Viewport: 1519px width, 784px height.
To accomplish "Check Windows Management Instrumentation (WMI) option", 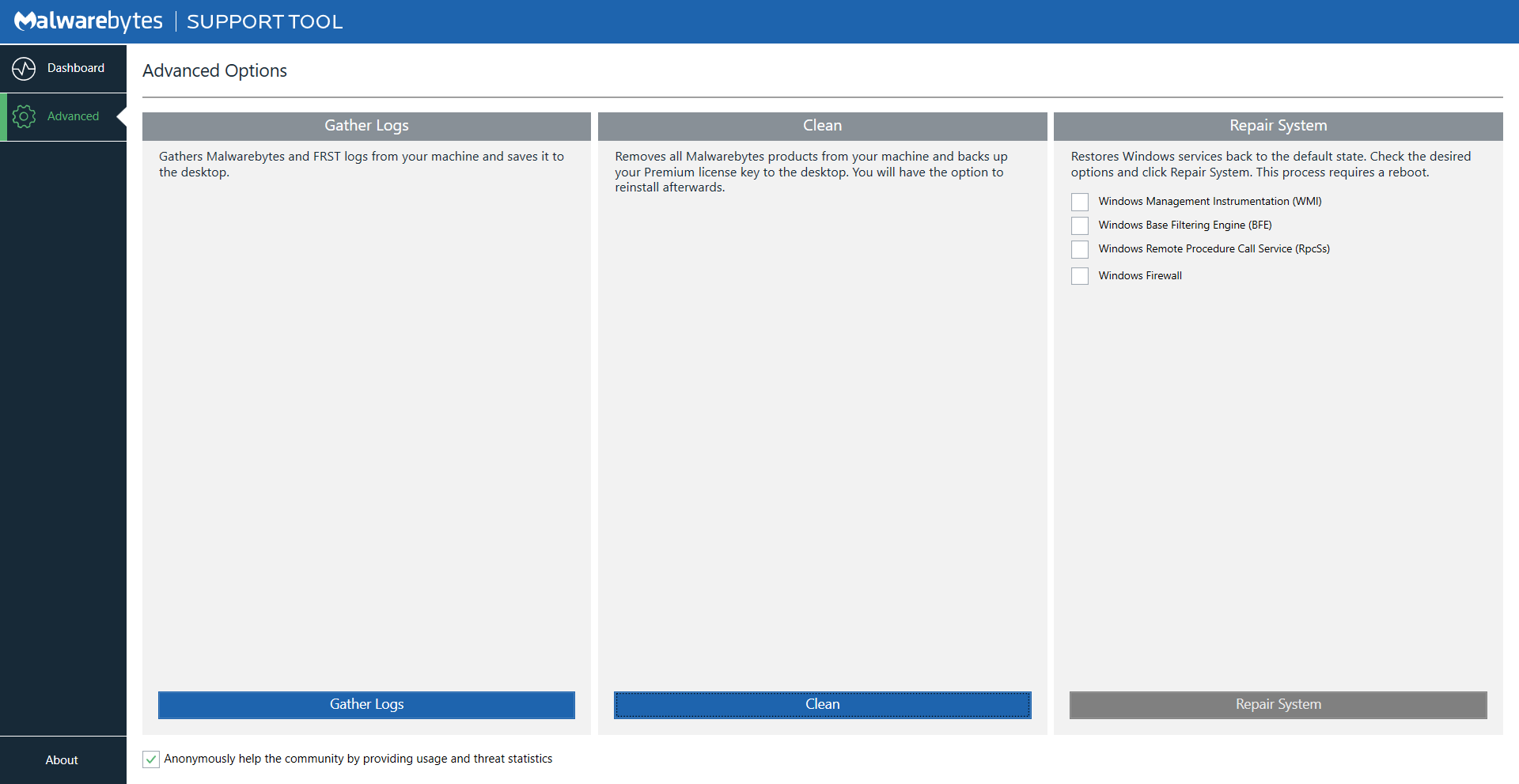I will pos(1080,202).
